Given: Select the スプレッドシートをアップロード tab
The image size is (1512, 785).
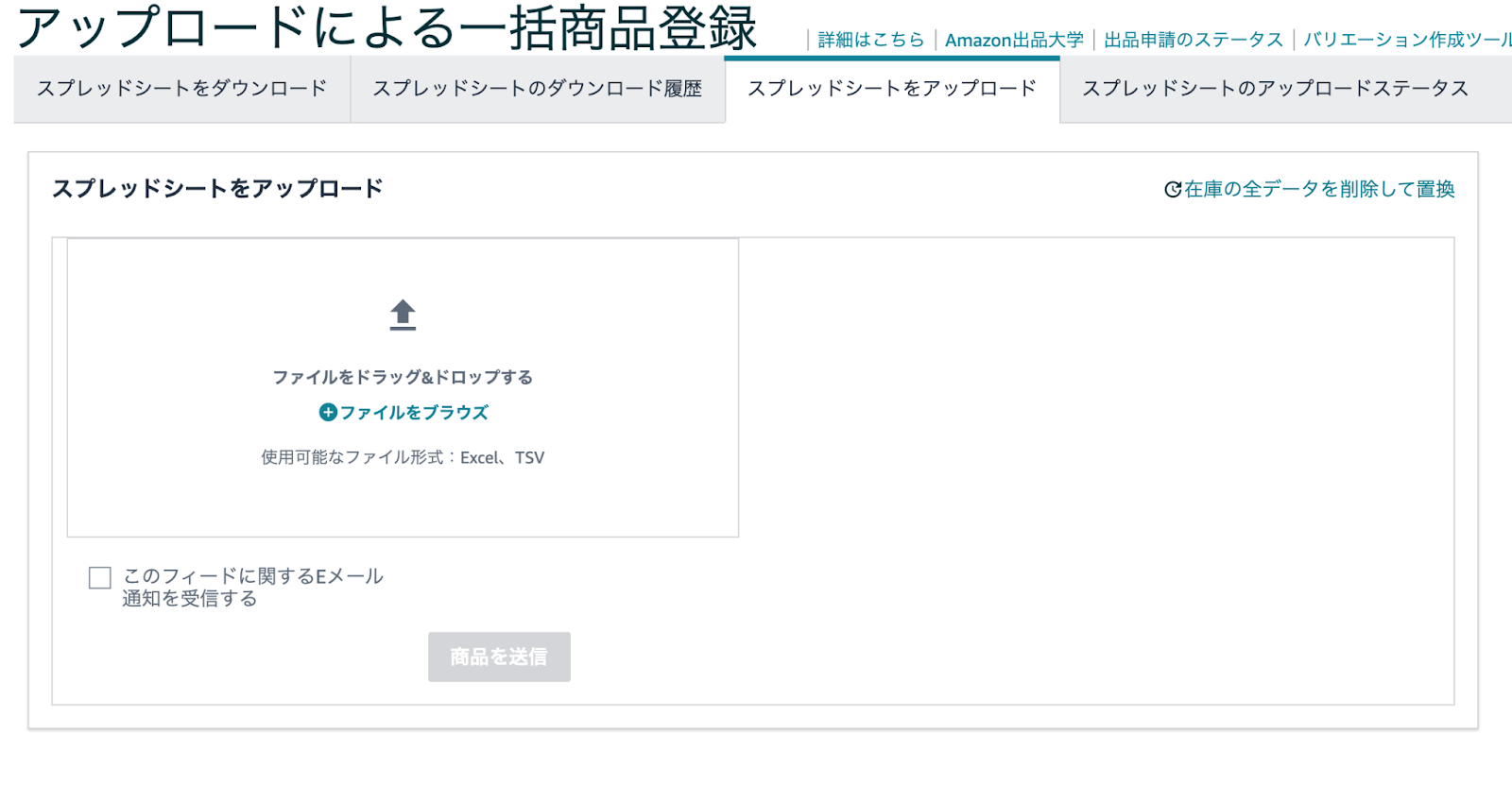Looking at the screenshot, I should (892, 89).
